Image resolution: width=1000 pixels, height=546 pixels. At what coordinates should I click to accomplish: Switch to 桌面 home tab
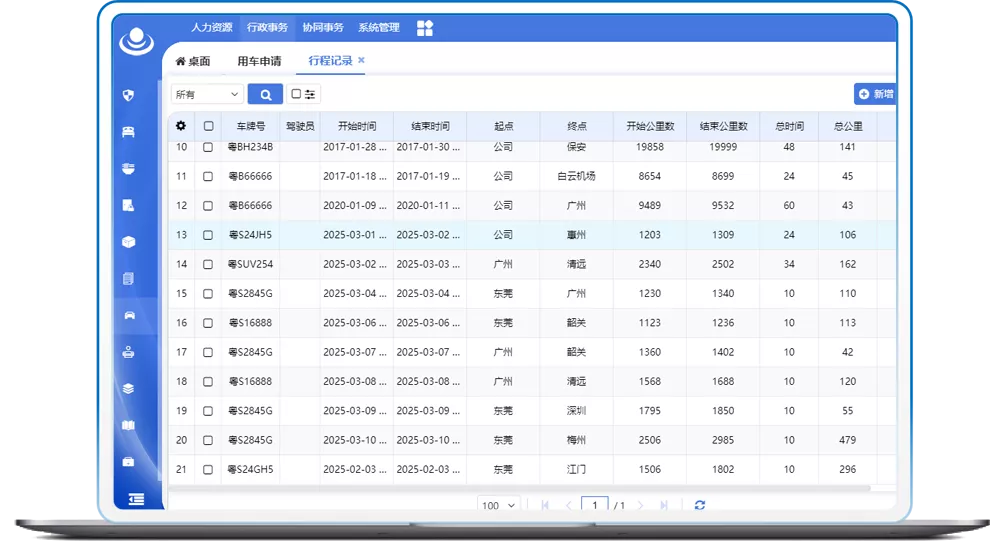(x=193, y=61)
